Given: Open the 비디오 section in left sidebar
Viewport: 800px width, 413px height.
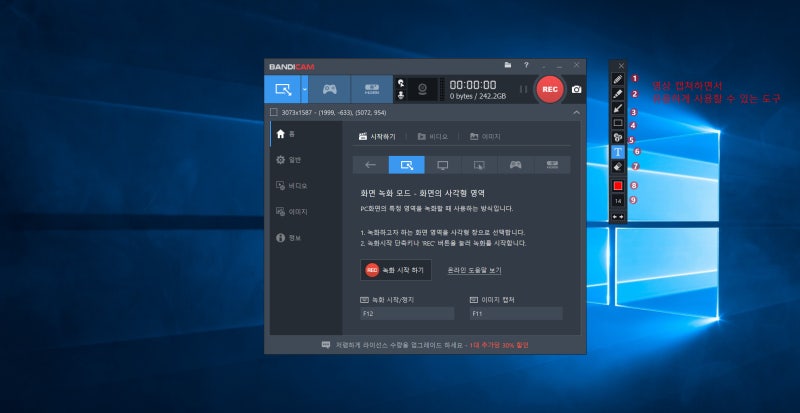Looking at the screenshot, I should 306,186.
